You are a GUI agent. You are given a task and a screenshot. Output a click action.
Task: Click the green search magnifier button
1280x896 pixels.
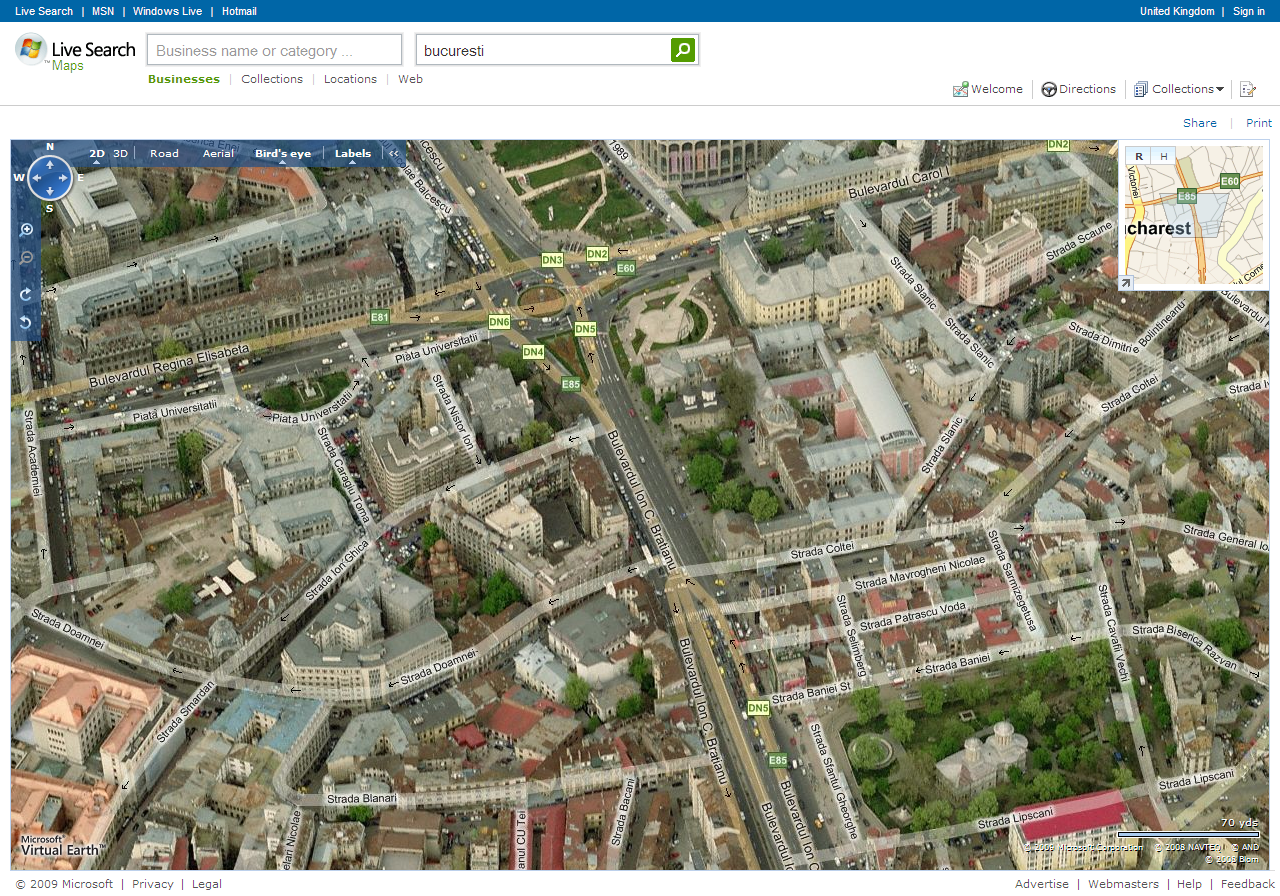(x=683, y=50)
